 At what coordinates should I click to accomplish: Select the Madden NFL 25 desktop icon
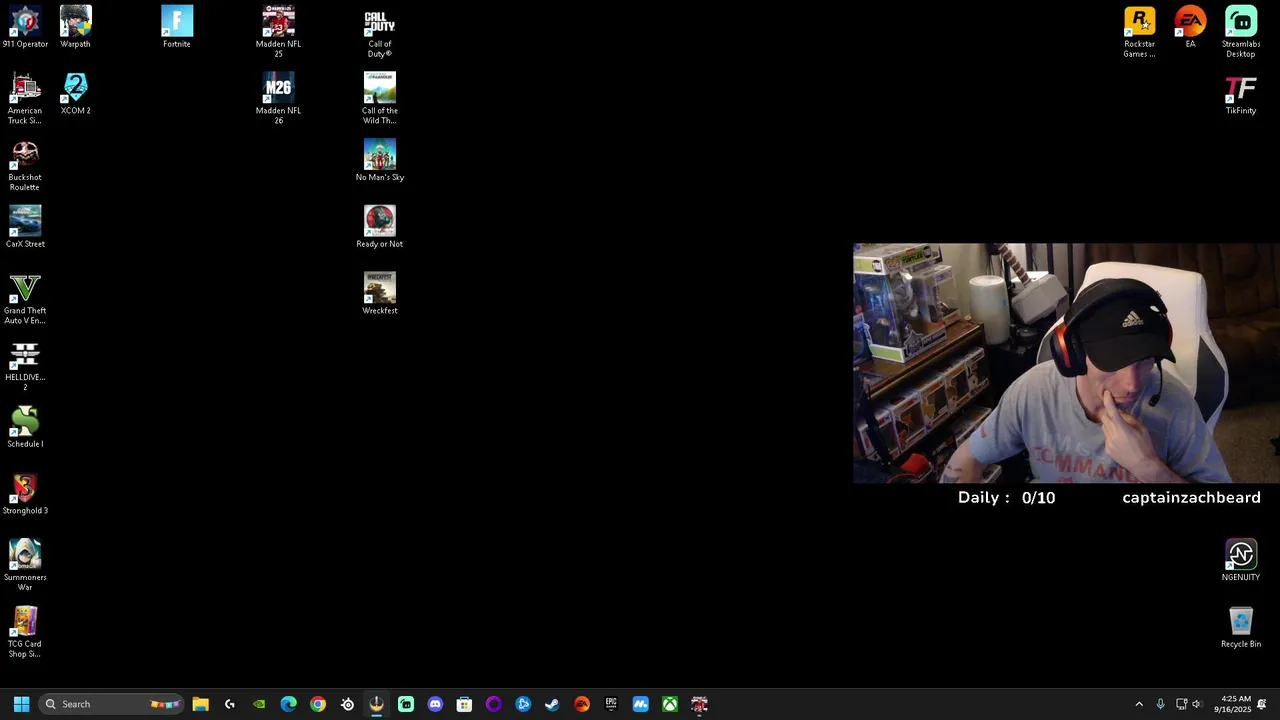(278, 32)
